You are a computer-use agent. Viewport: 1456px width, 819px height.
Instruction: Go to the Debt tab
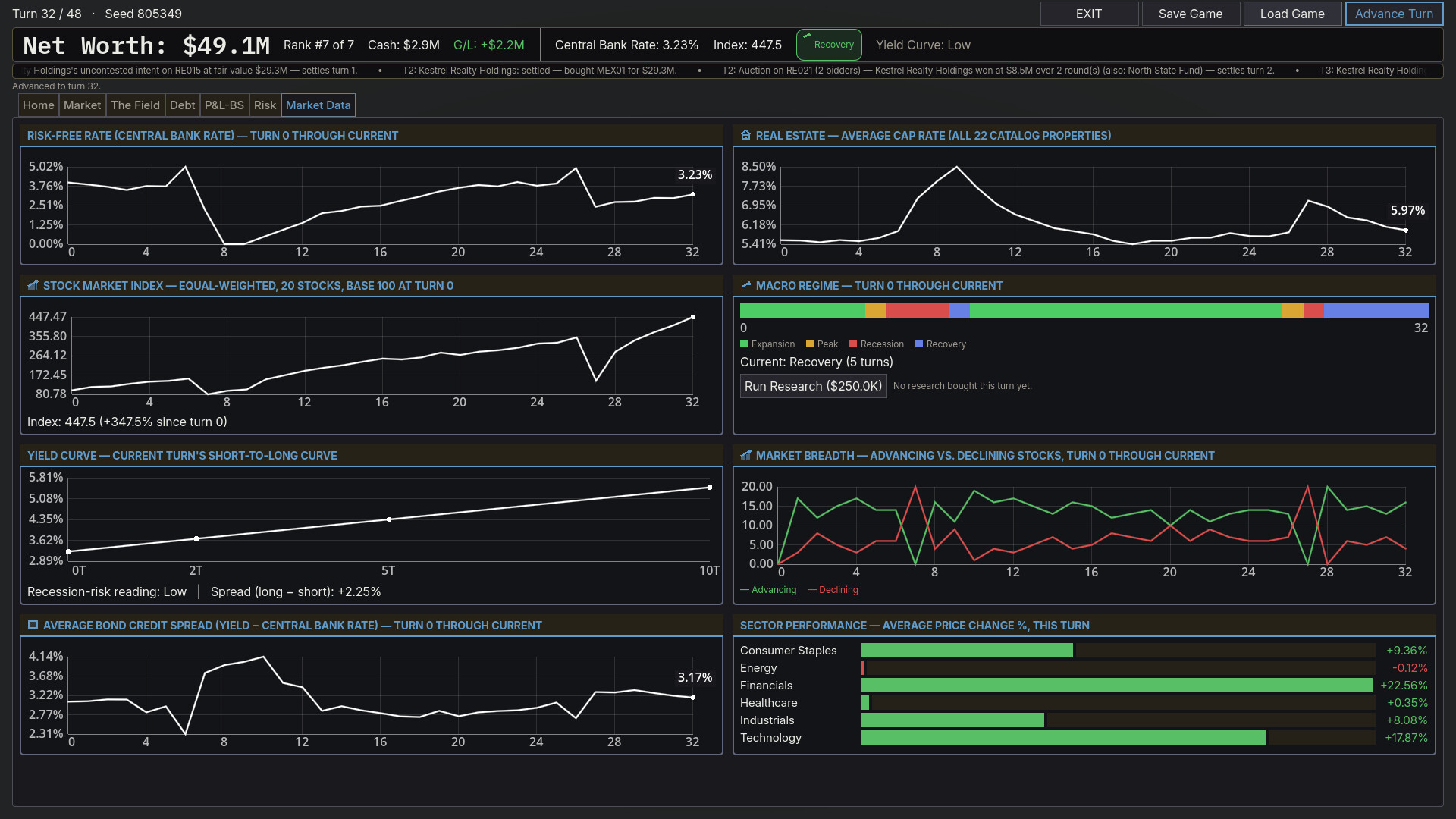click(x=182, y=105)
